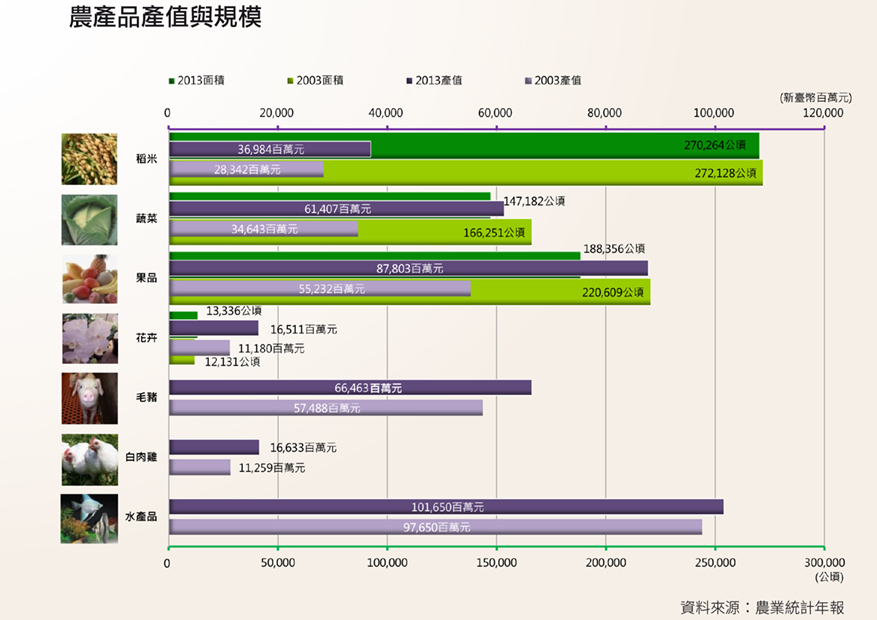Click the 101,650百萬元 aquatic products bar
Viewport: 877px width, 620px height.
pyautogui.click(x=446, y=507)
